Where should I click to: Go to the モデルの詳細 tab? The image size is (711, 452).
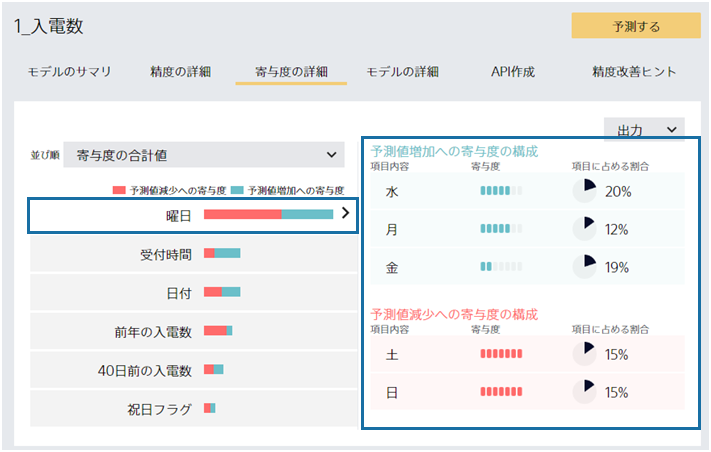click(x=402, y=72)
